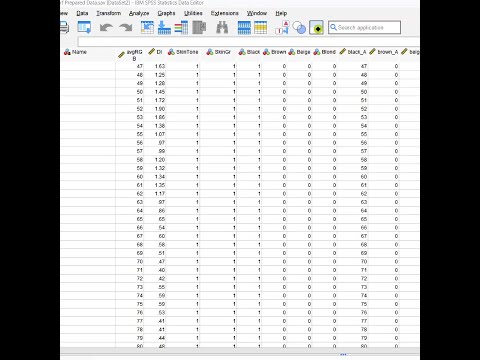Click Brown cell in avgRGB 68 row

(274, 245)
